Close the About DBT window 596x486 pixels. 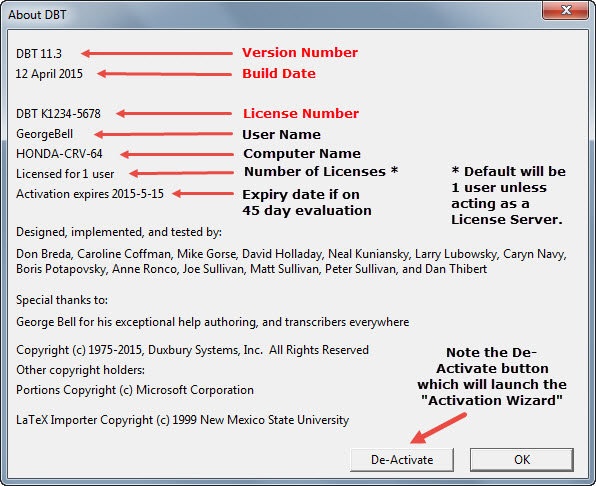tap(566, 10)
